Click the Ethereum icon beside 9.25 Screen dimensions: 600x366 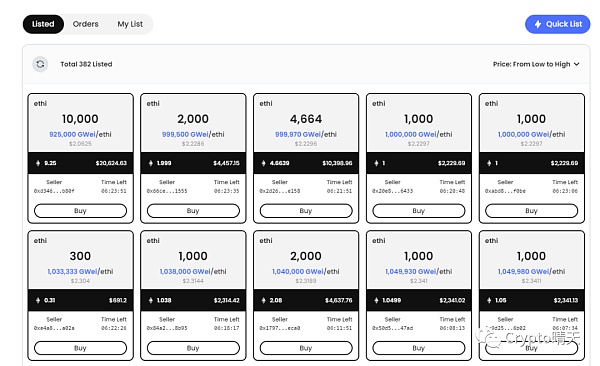38,163
